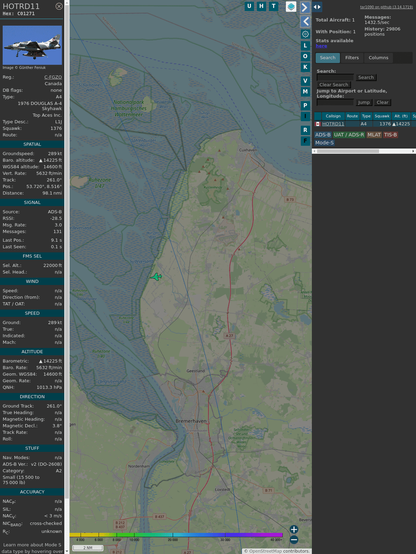The image size is (416, 554).
Task: Click the H map button
Action: [261, 6]
